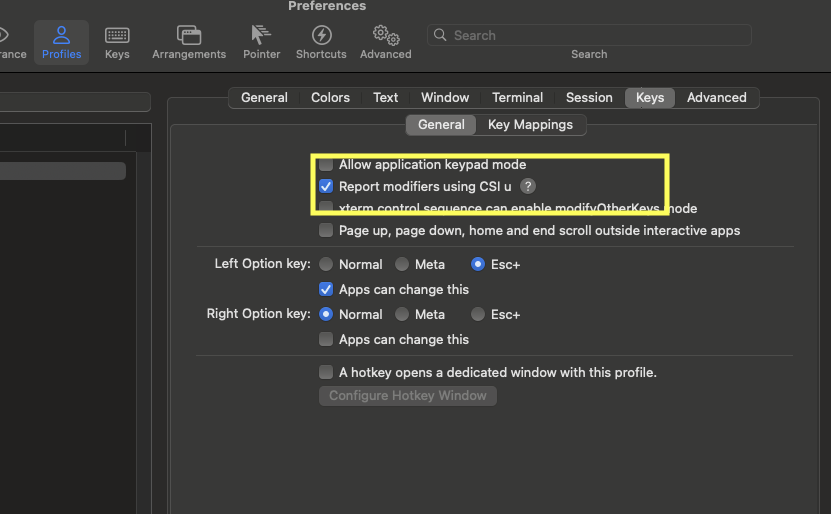Viewport: 831px width, 514px height.
Task: Open the Pointer preferences pane
Action: 261,43
